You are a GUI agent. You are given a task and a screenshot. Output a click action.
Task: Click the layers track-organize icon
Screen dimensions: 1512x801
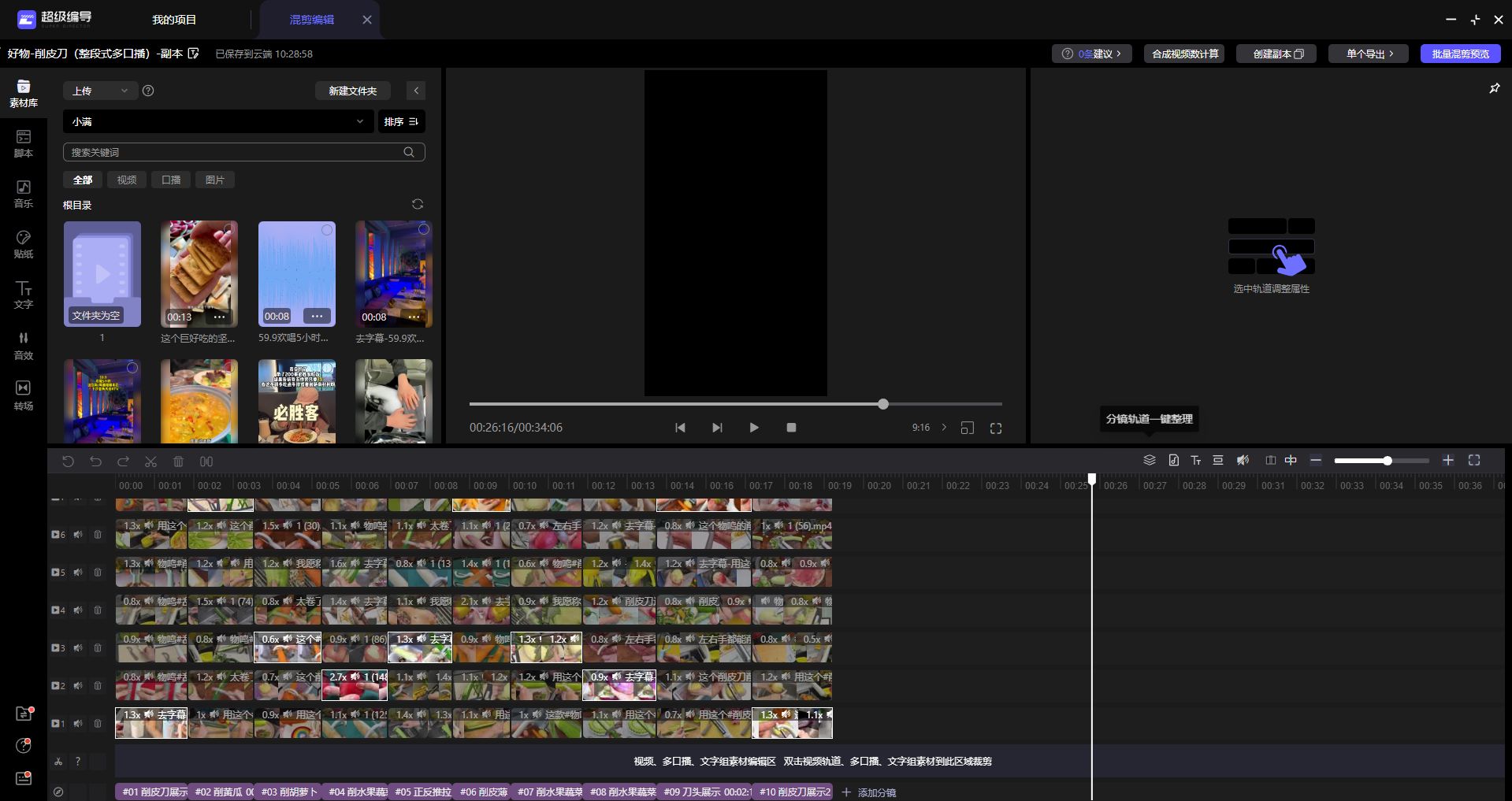tap(1150, 460)
